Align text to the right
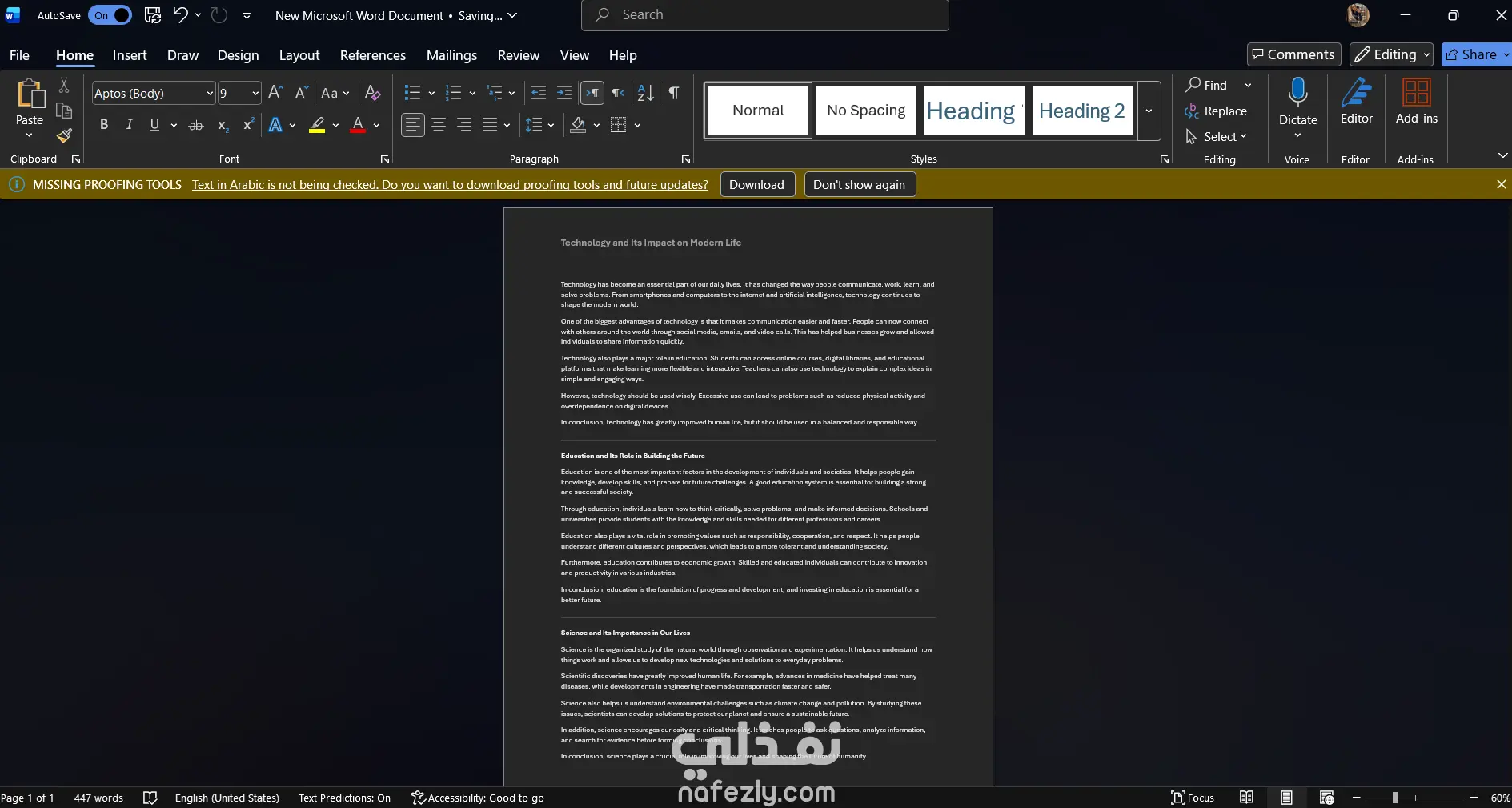 coord(464,125)
